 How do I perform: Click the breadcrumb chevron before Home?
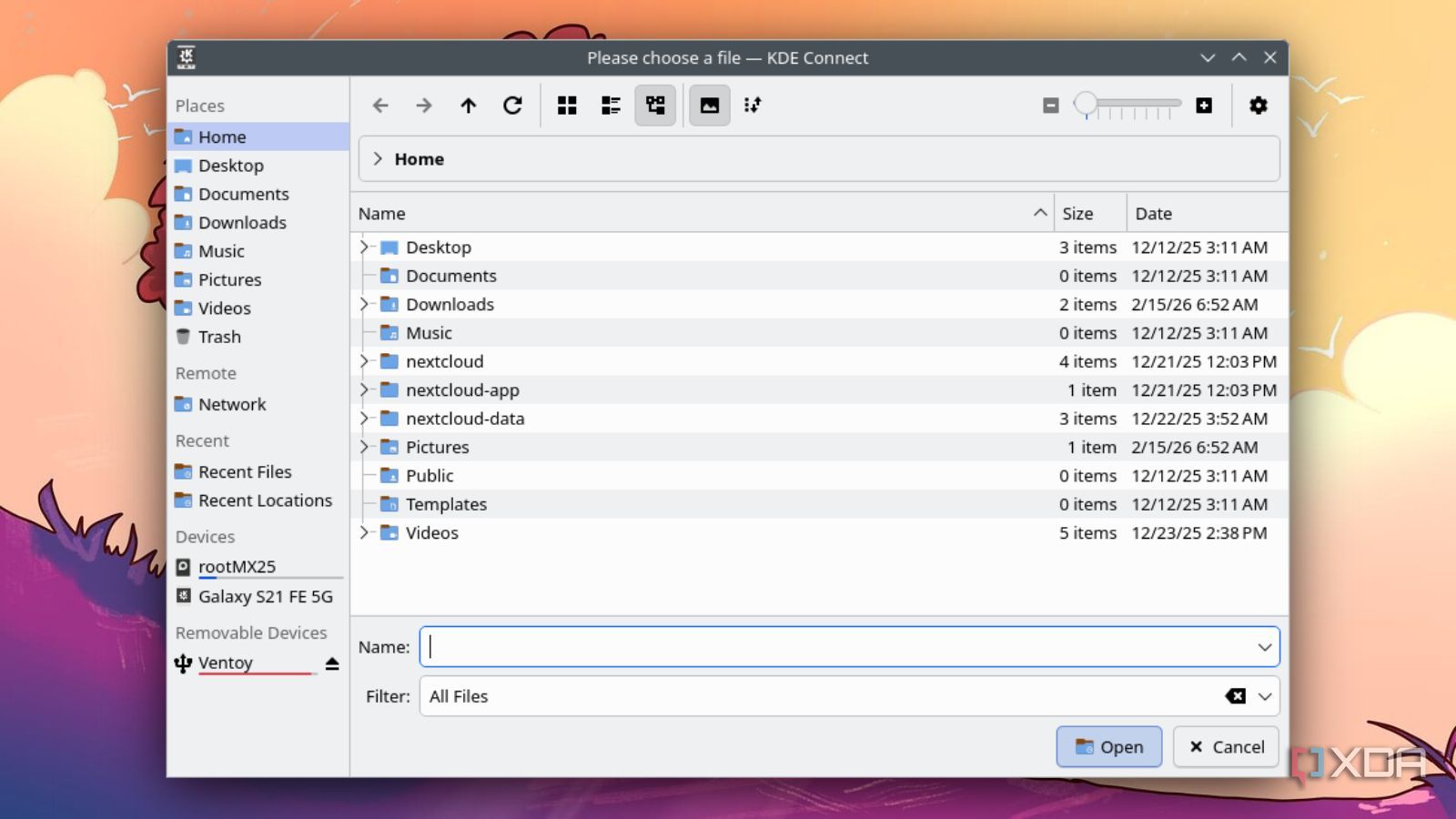click(378, 159)
